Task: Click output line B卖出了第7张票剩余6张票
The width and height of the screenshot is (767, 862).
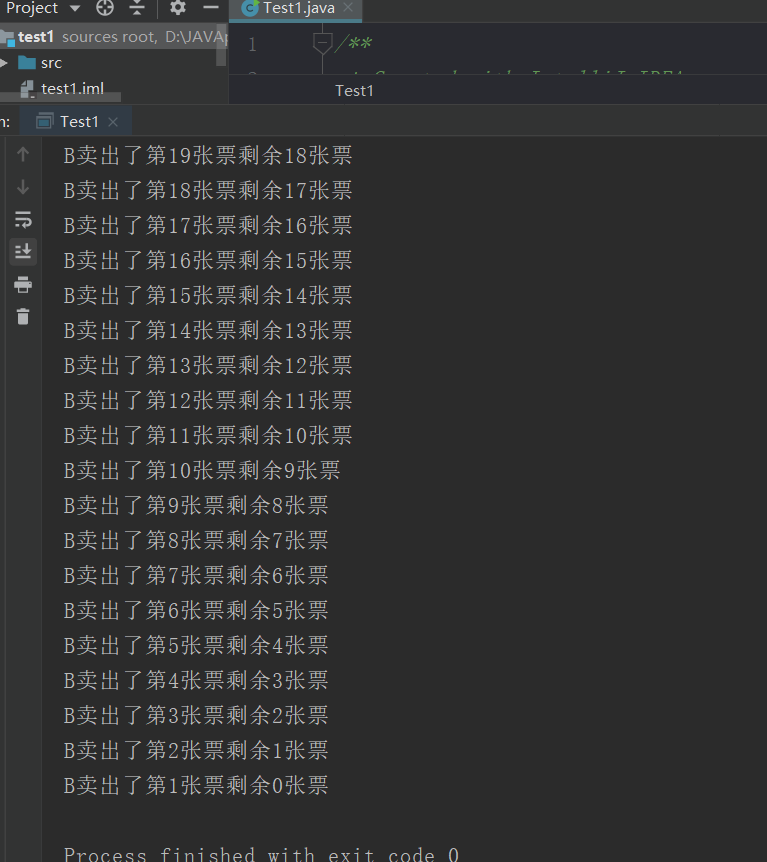Action: pyautogui.click(x=196, y=576)
